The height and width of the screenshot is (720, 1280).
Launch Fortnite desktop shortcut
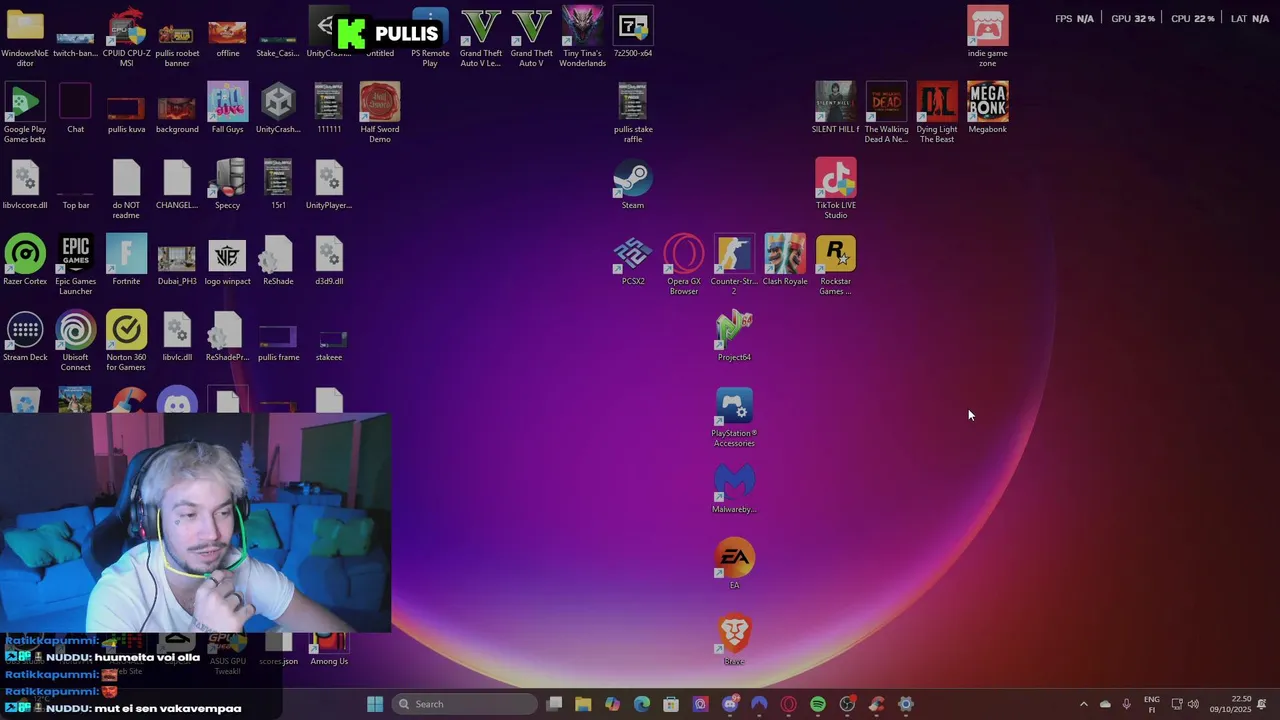pyautogui.click(x=126, y=260)
